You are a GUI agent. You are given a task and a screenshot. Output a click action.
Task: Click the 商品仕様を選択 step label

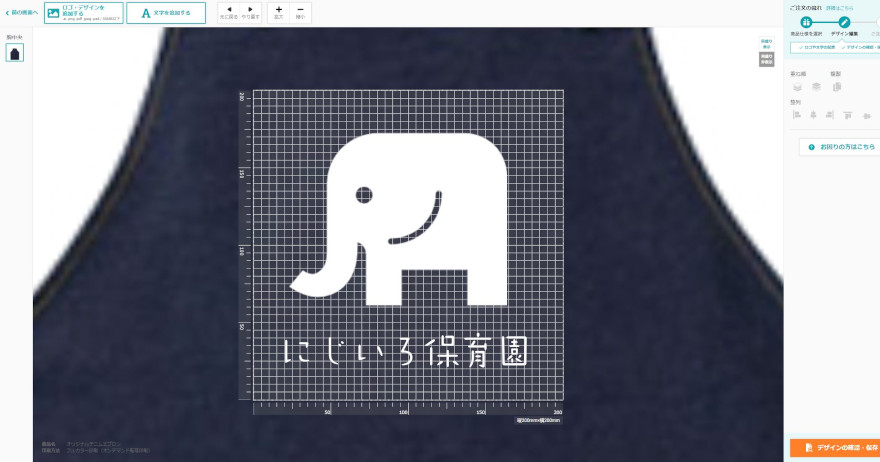point(806,34)
